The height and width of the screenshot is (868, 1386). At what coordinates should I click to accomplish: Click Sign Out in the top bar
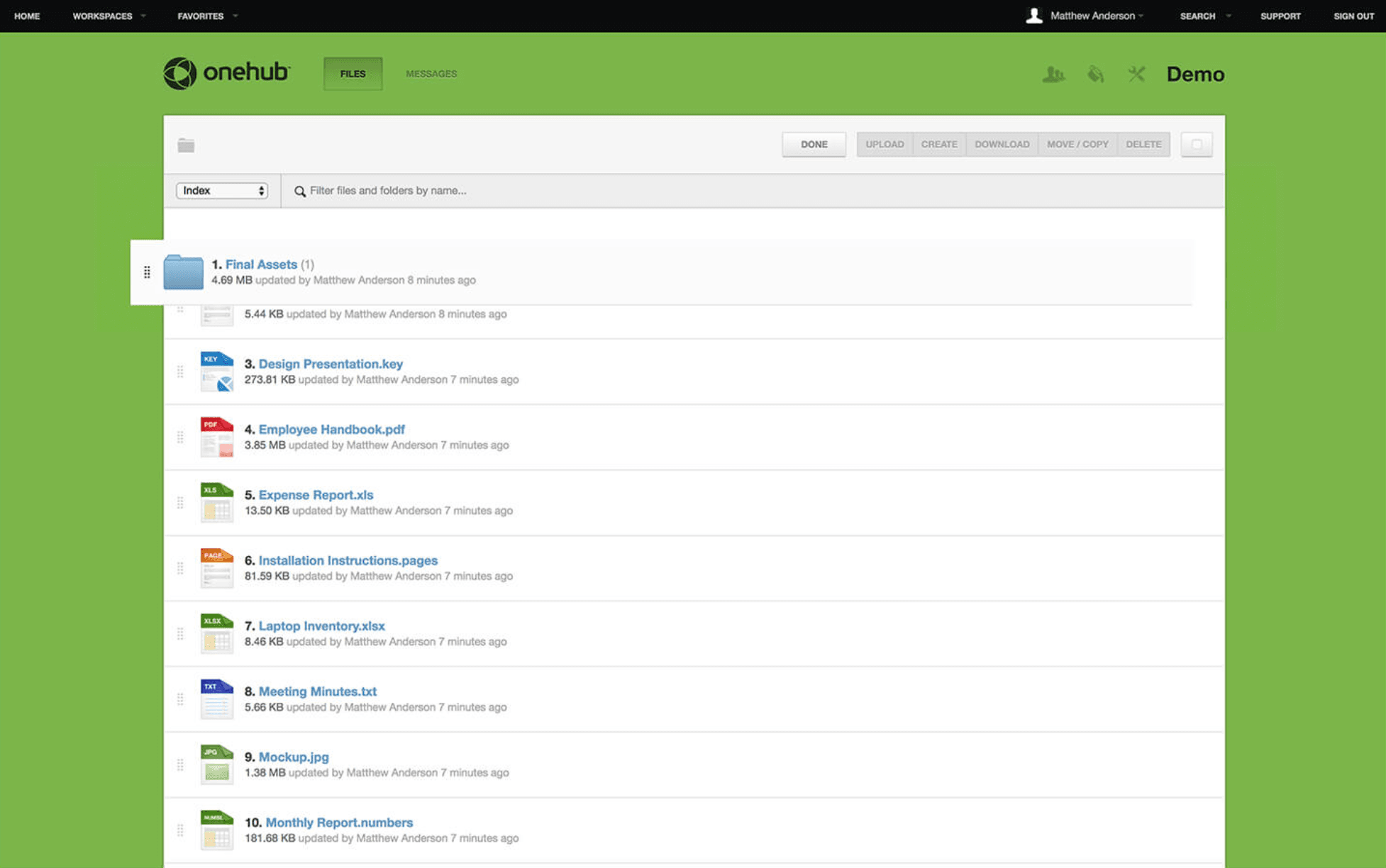pyautogui.click(x=1353, y=16)
